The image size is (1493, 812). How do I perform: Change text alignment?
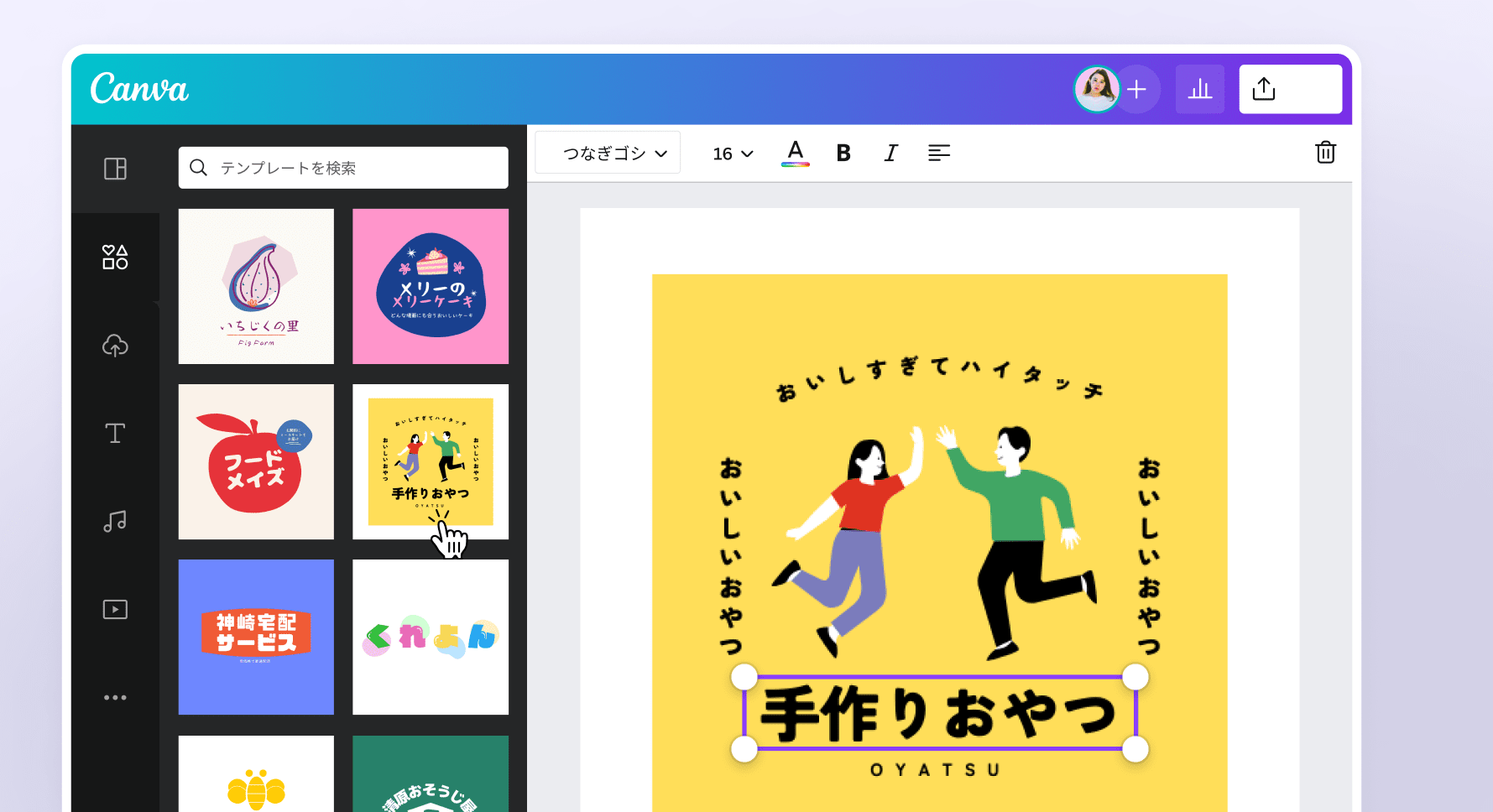[938, 153]
